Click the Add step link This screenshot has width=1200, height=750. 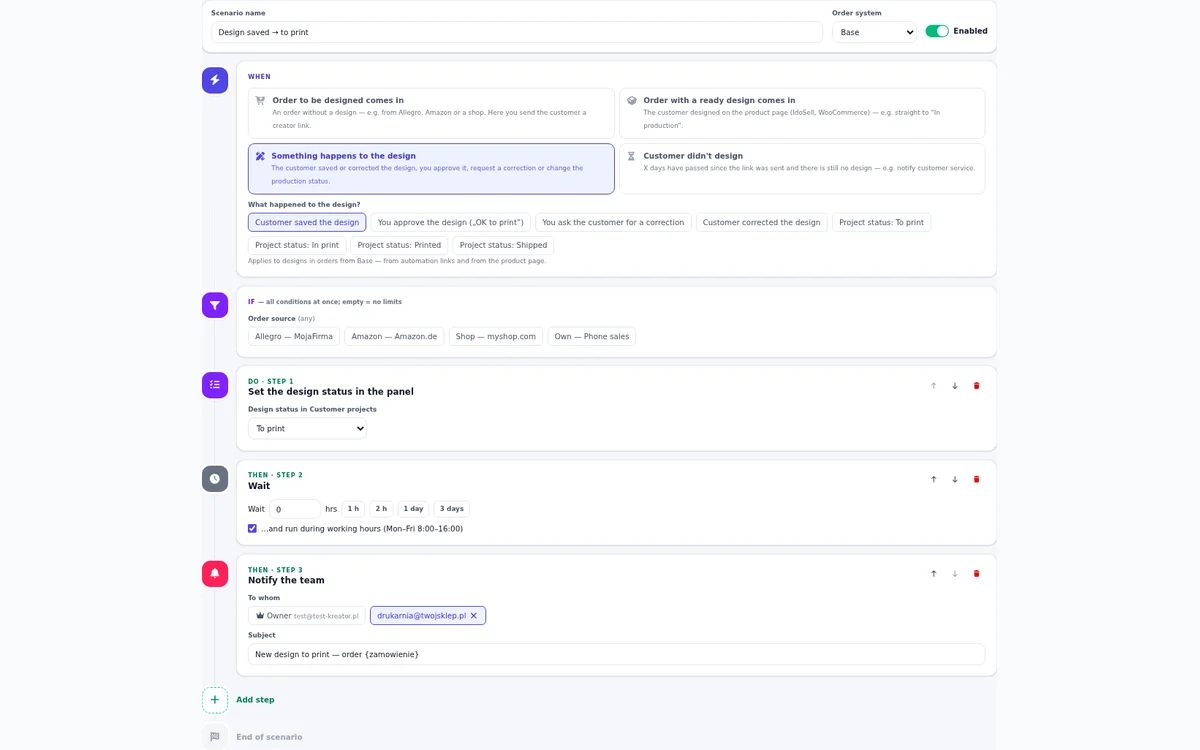coord(255,700)
